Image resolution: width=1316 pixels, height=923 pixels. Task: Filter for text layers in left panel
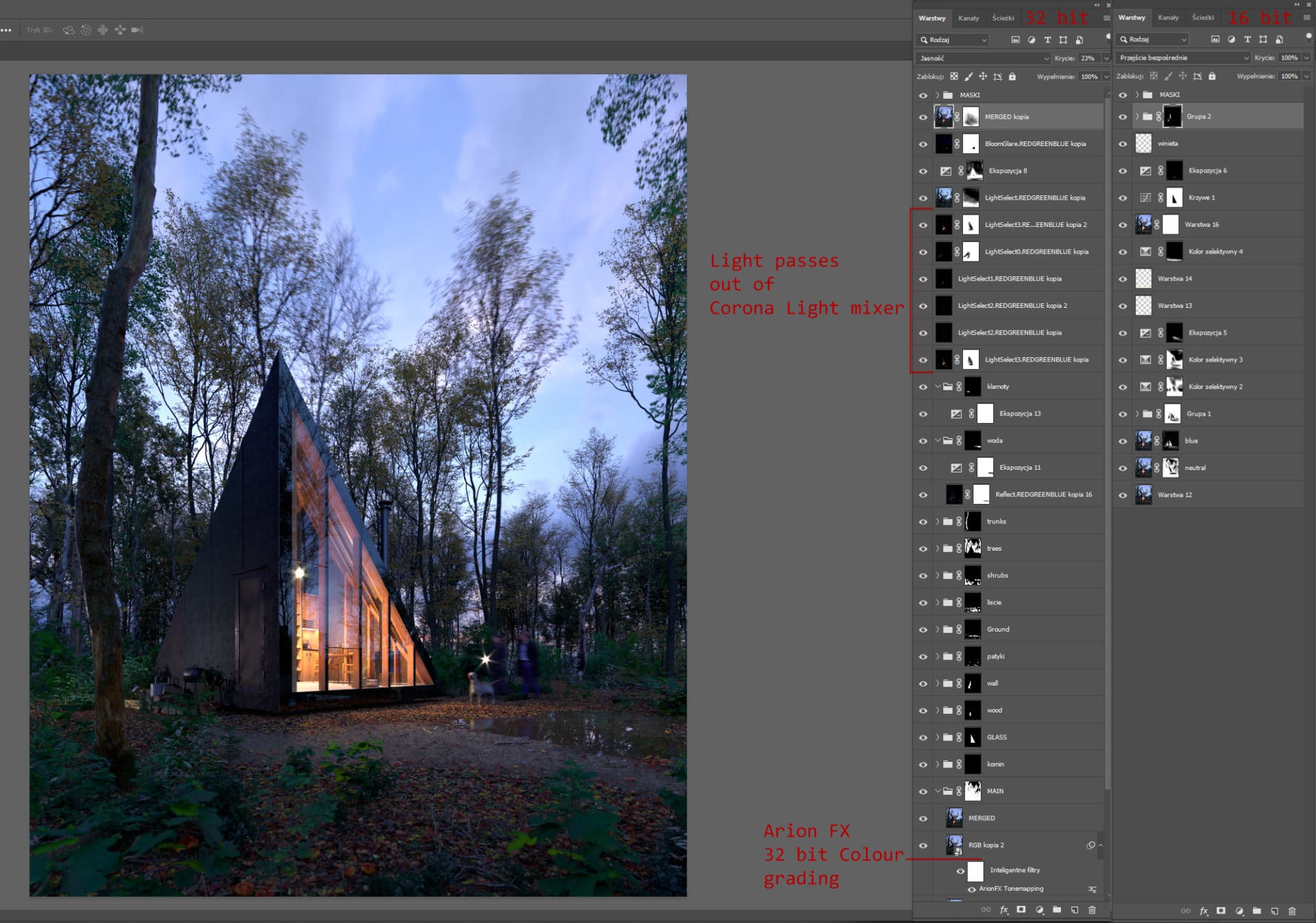(1047, 40)
